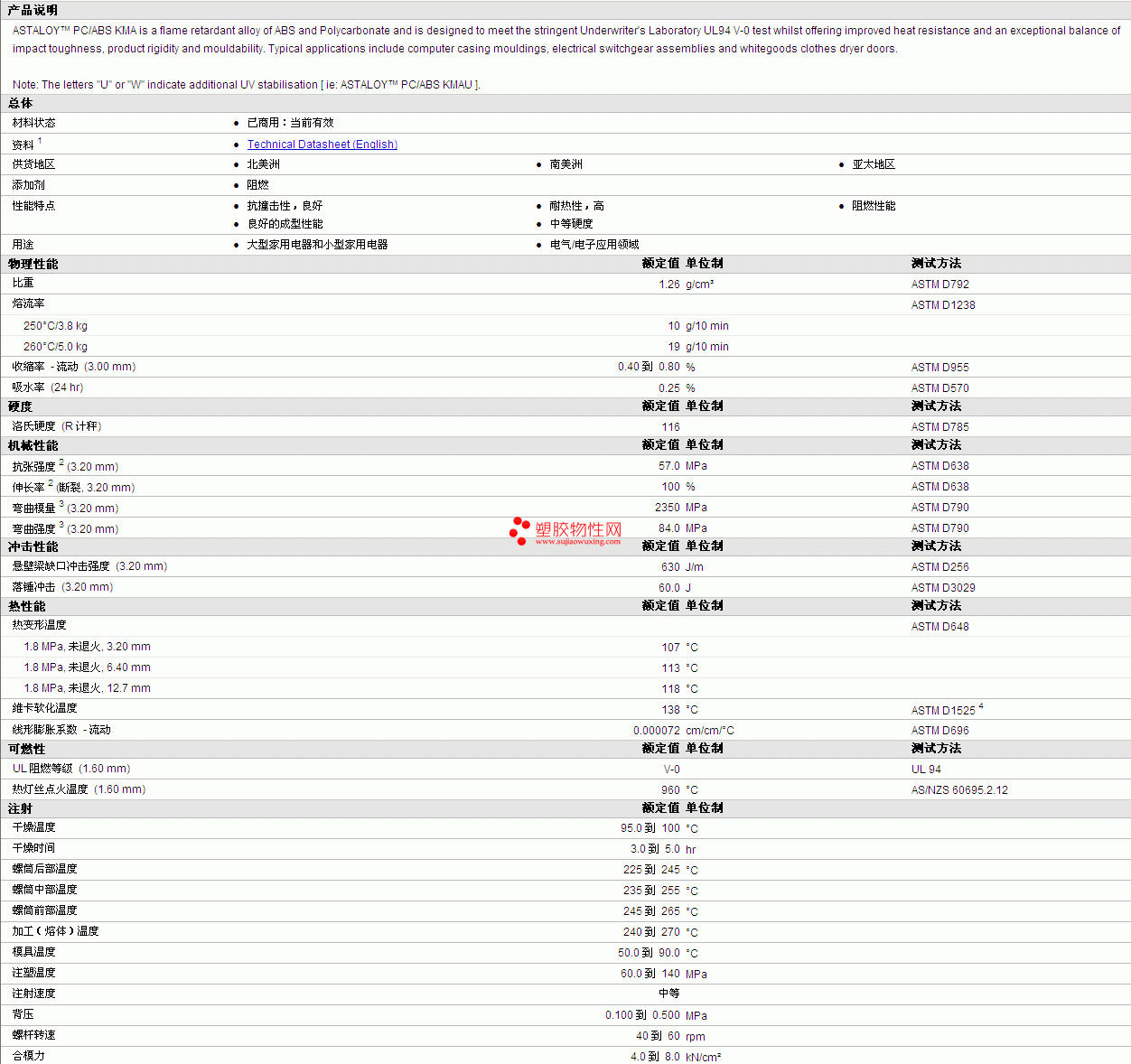Click the 热性能 section header
Image resolution: width=1131 pixels, height=1064 pixels.
[x=27, y=607]
